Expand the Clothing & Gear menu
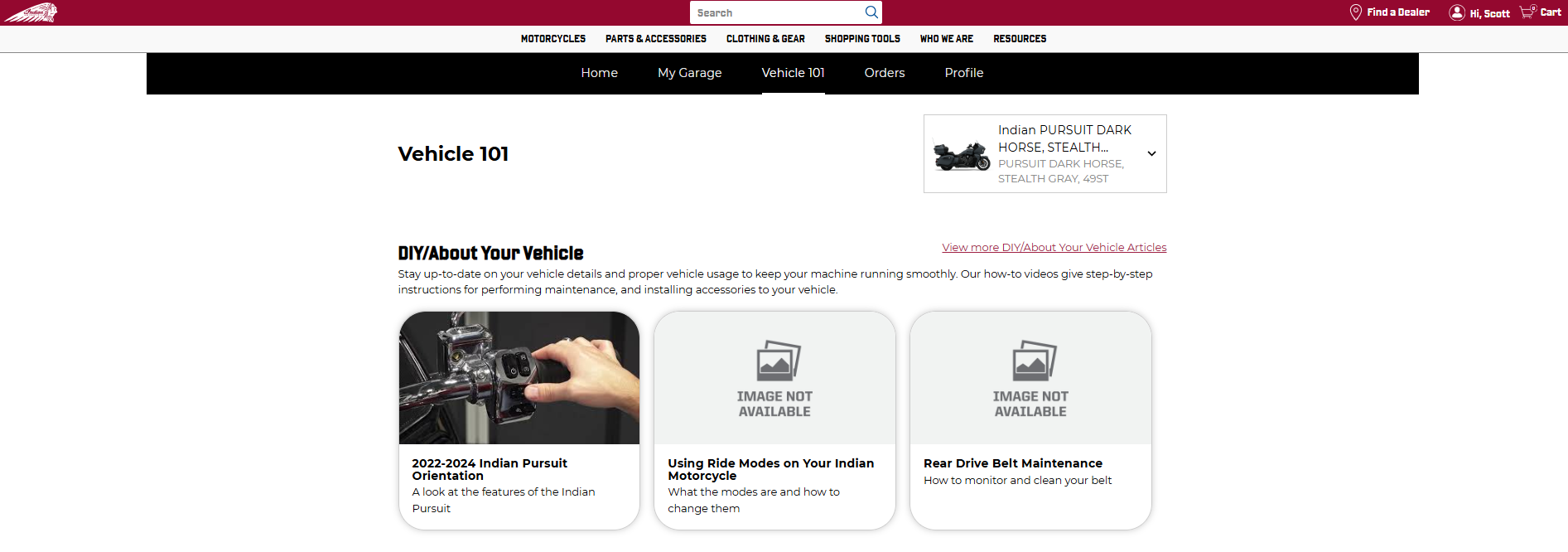Image resolution: width=1568 pixels, height=552 pixels. click(765, 39)
